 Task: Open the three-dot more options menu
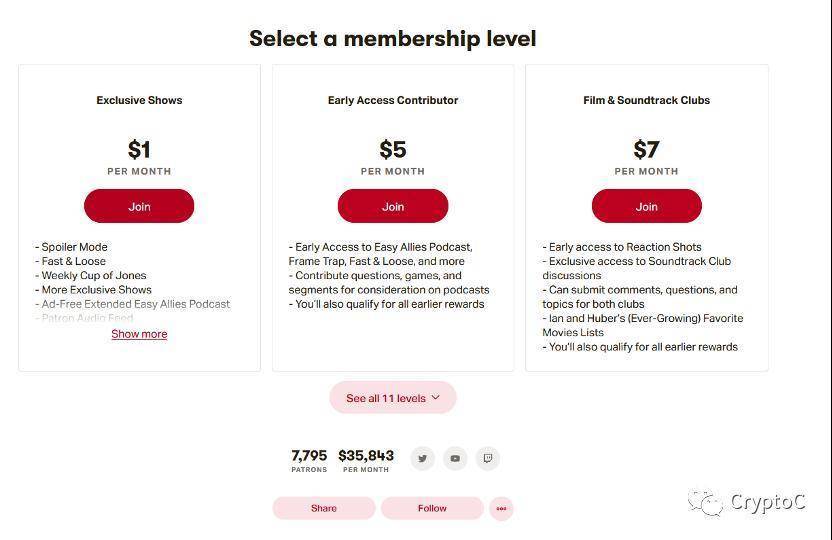coord(501,508)
